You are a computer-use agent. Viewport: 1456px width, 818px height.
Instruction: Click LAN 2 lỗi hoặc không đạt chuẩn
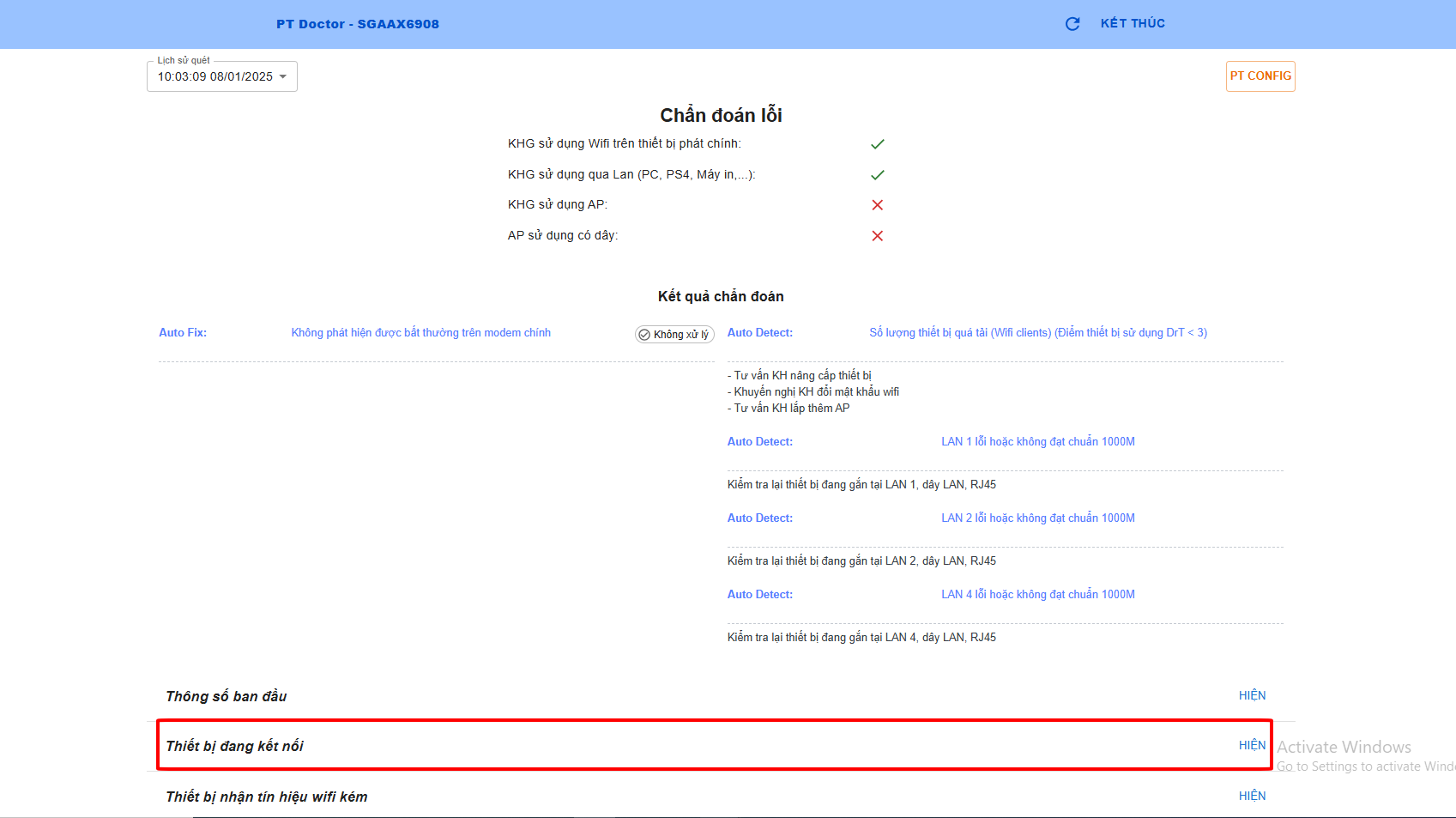tap(1037, 518)
